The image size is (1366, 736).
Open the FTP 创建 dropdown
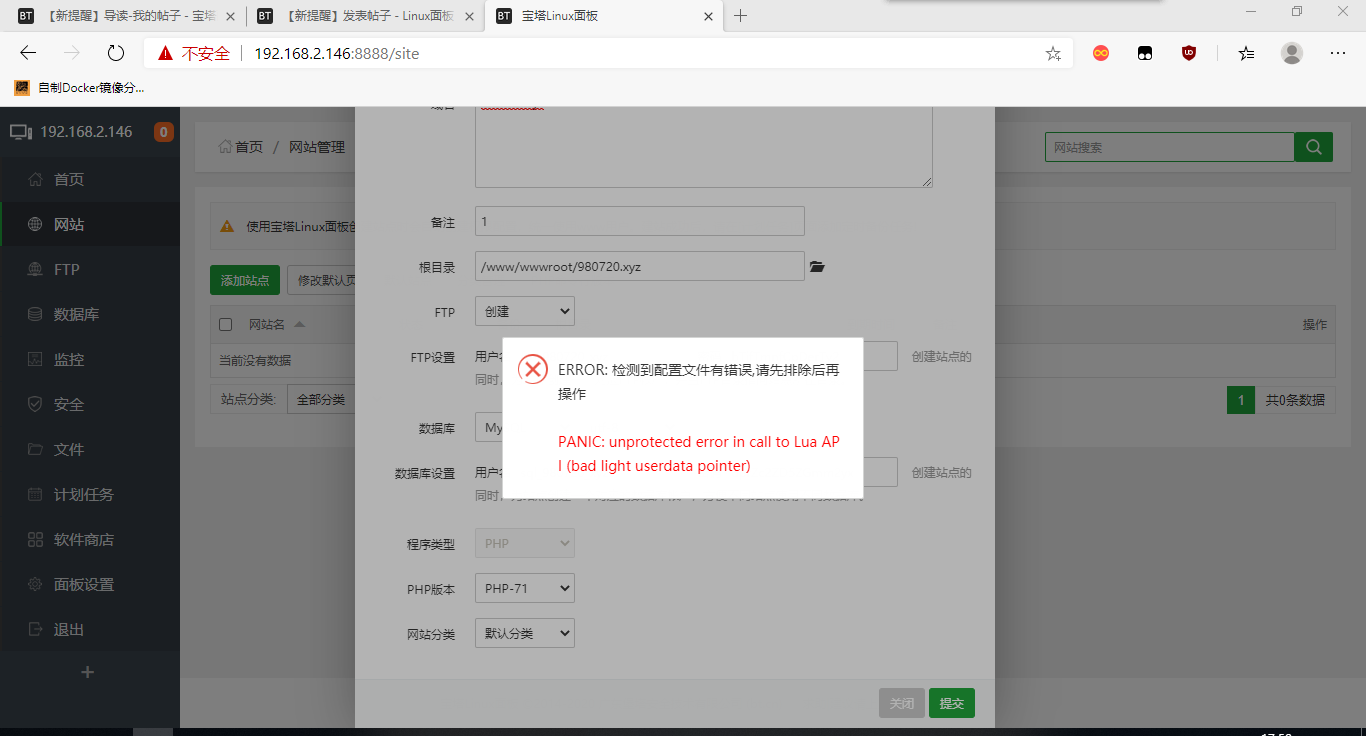click(x=525, y=311)
